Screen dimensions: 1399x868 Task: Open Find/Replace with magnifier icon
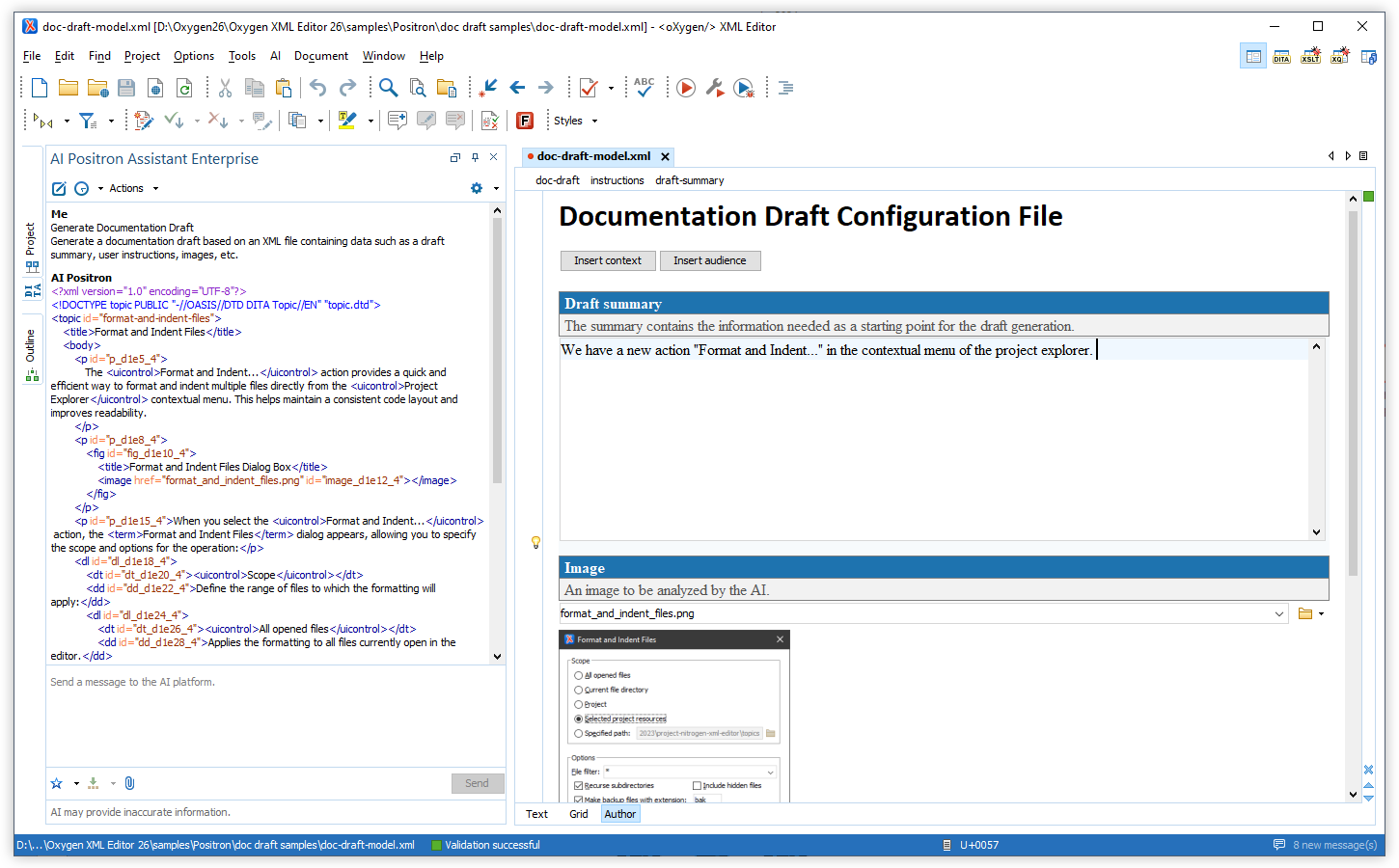388,88
